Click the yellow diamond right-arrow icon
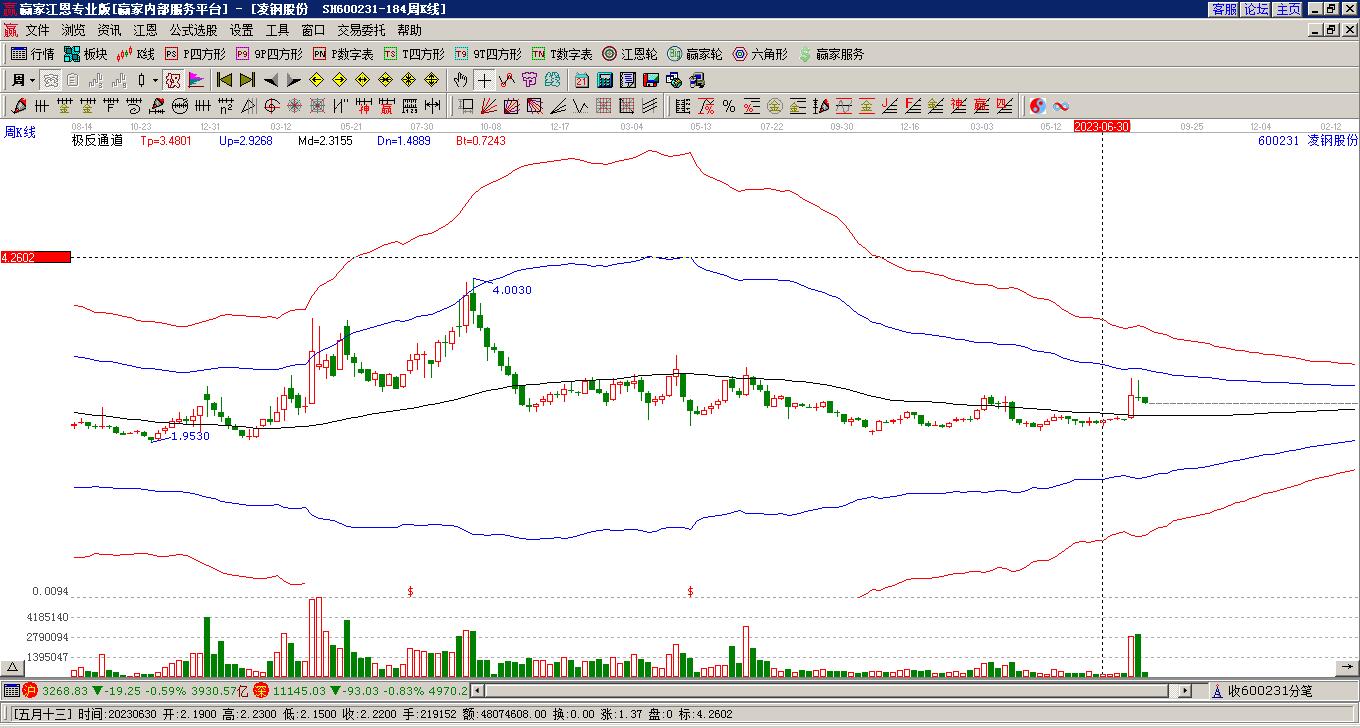The image size is (1360, 728). [x=340, y=80]
